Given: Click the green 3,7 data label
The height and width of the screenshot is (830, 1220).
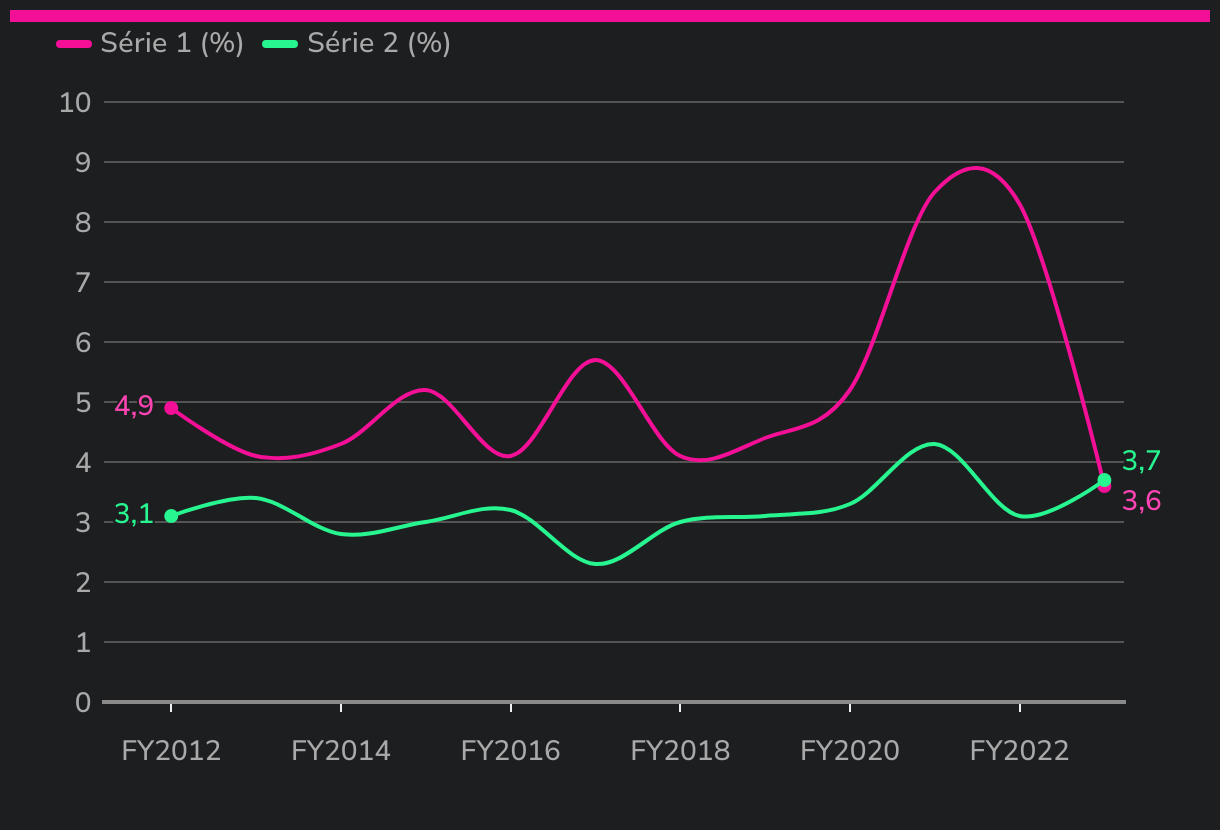Looking at the screenshot, I should coord(1141,461).
